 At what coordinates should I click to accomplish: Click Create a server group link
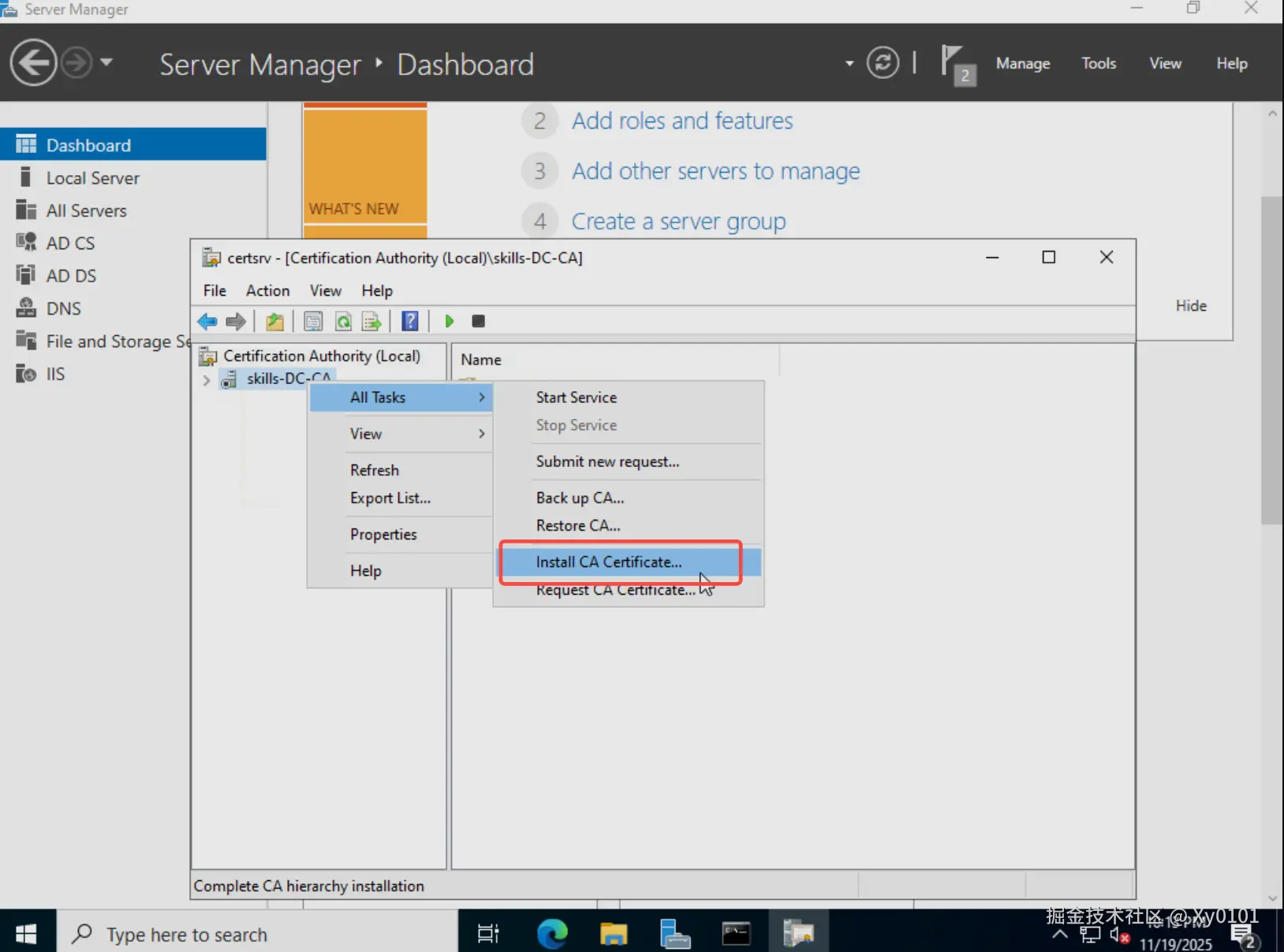pos(678,222)
